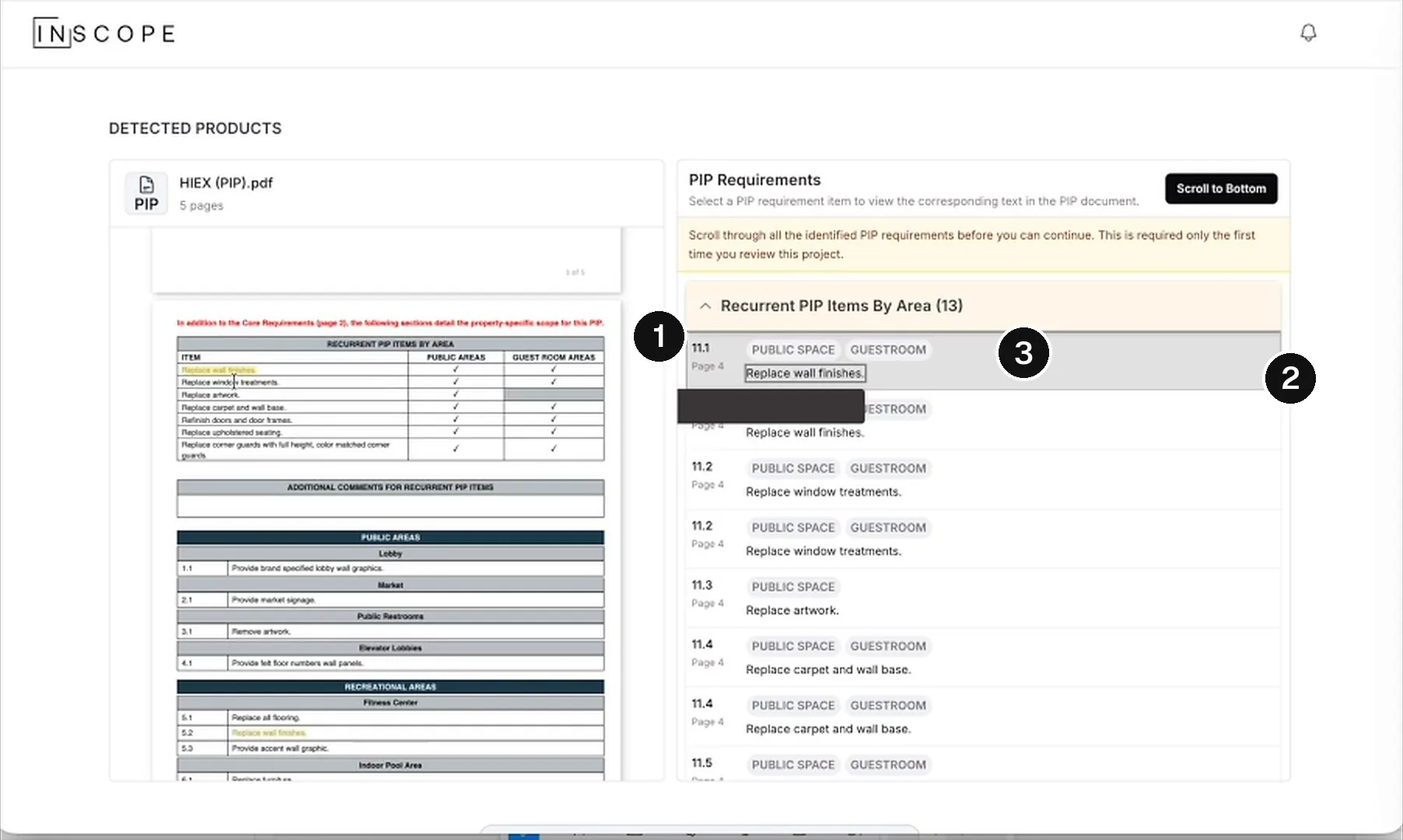Screen dimensions: 1403x840
Task: Click 'Provide market signage.' in the PDF
Action: click(x=274, y=600)
